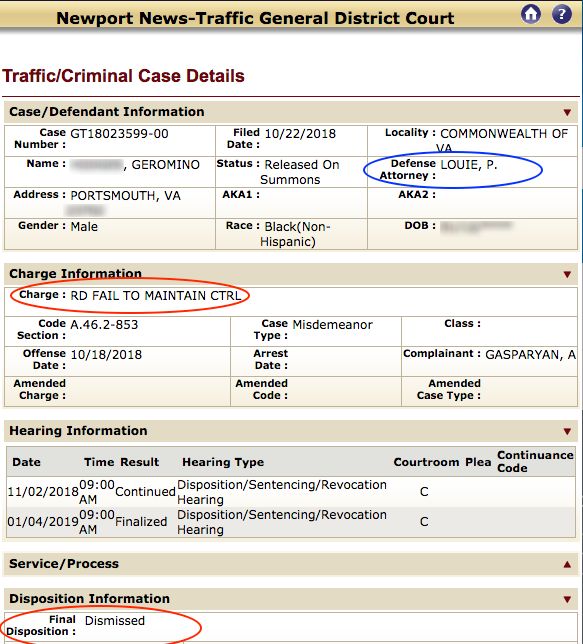Click the Date column header
The height and width of the screenshot is (644, 583).
[26, 462]
